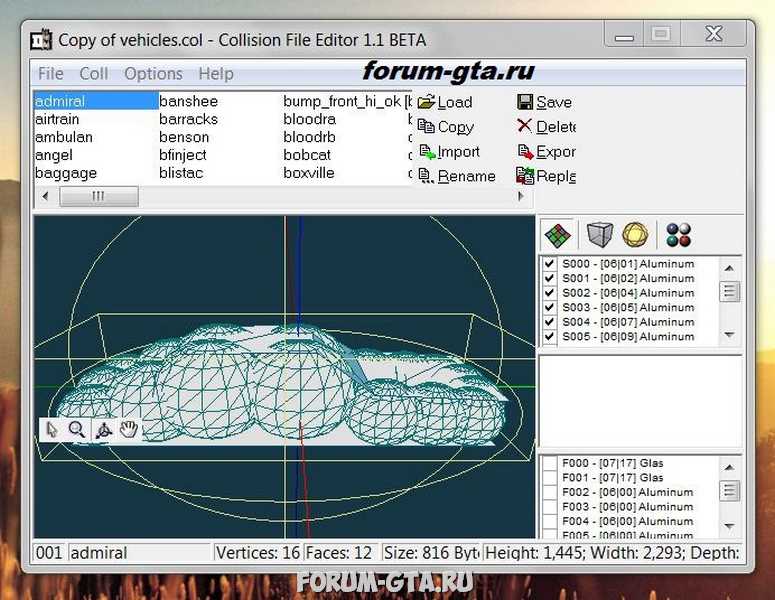The width and height of the screenshot is (775, 600).
Task: Import a collision model
Action: click(449, 152)
